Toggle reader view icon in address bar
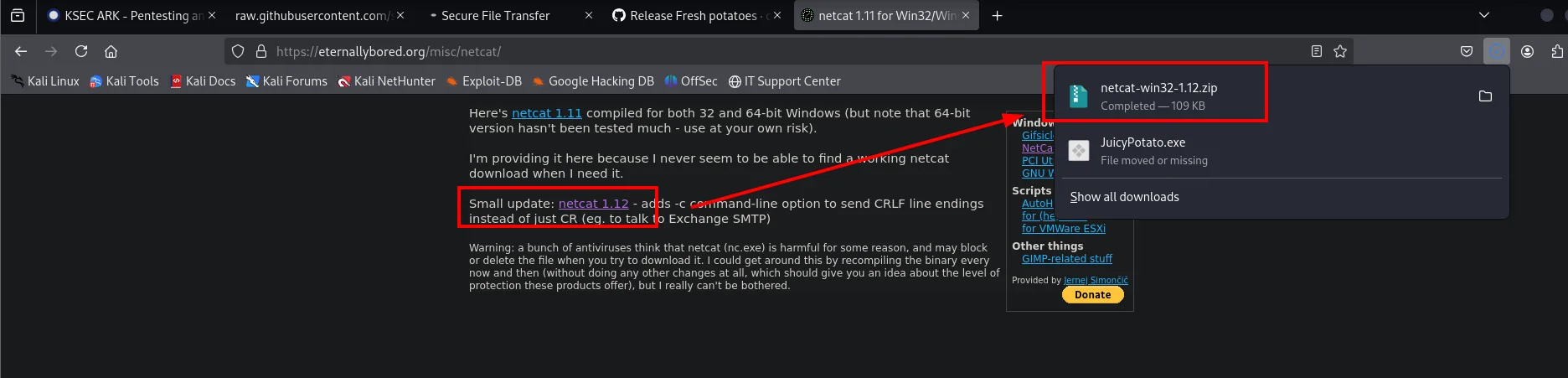The height and width of the screenshot is (378, 1568). click(1316, 51)
